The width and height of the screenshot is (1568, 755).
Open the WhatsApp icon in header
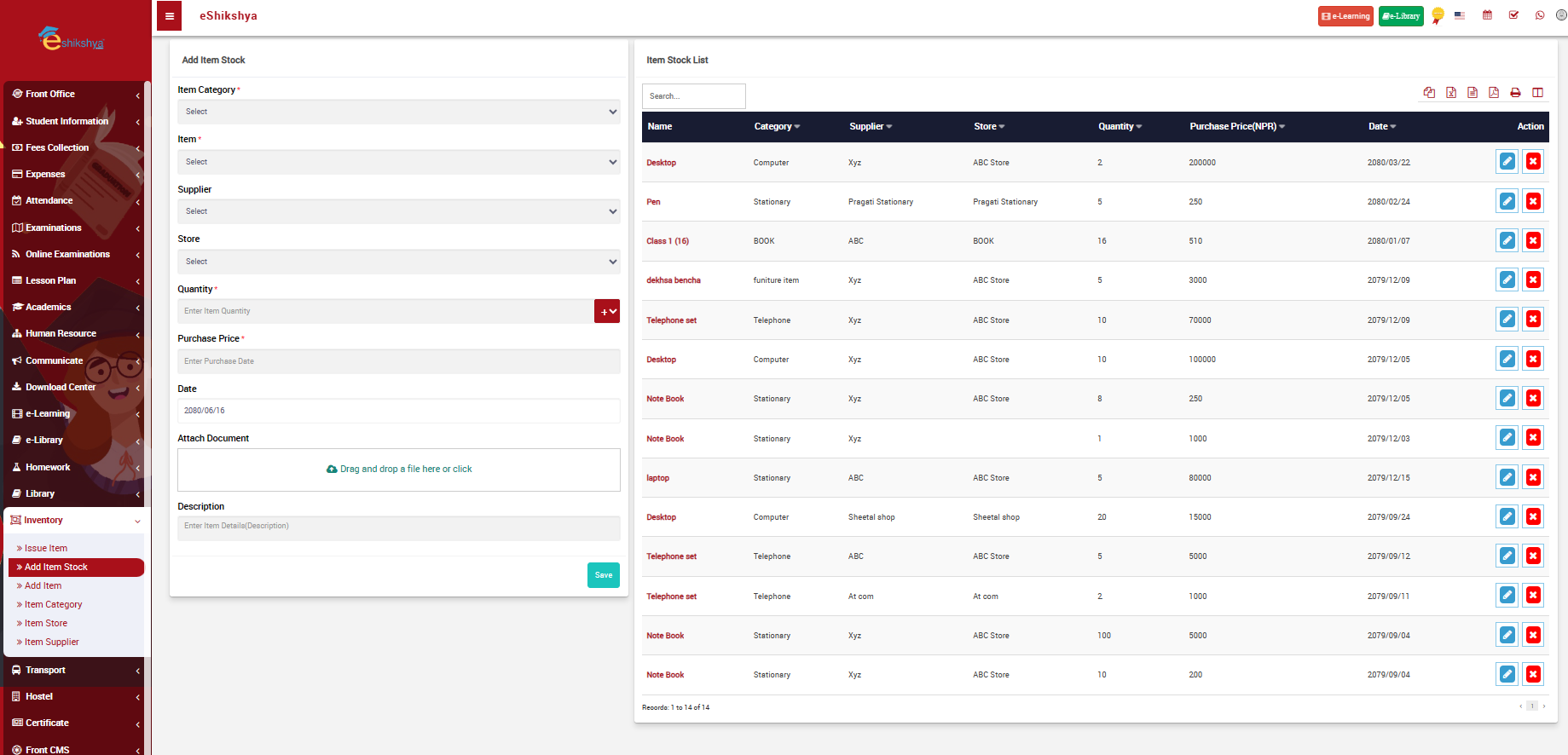pos(1540,15)
